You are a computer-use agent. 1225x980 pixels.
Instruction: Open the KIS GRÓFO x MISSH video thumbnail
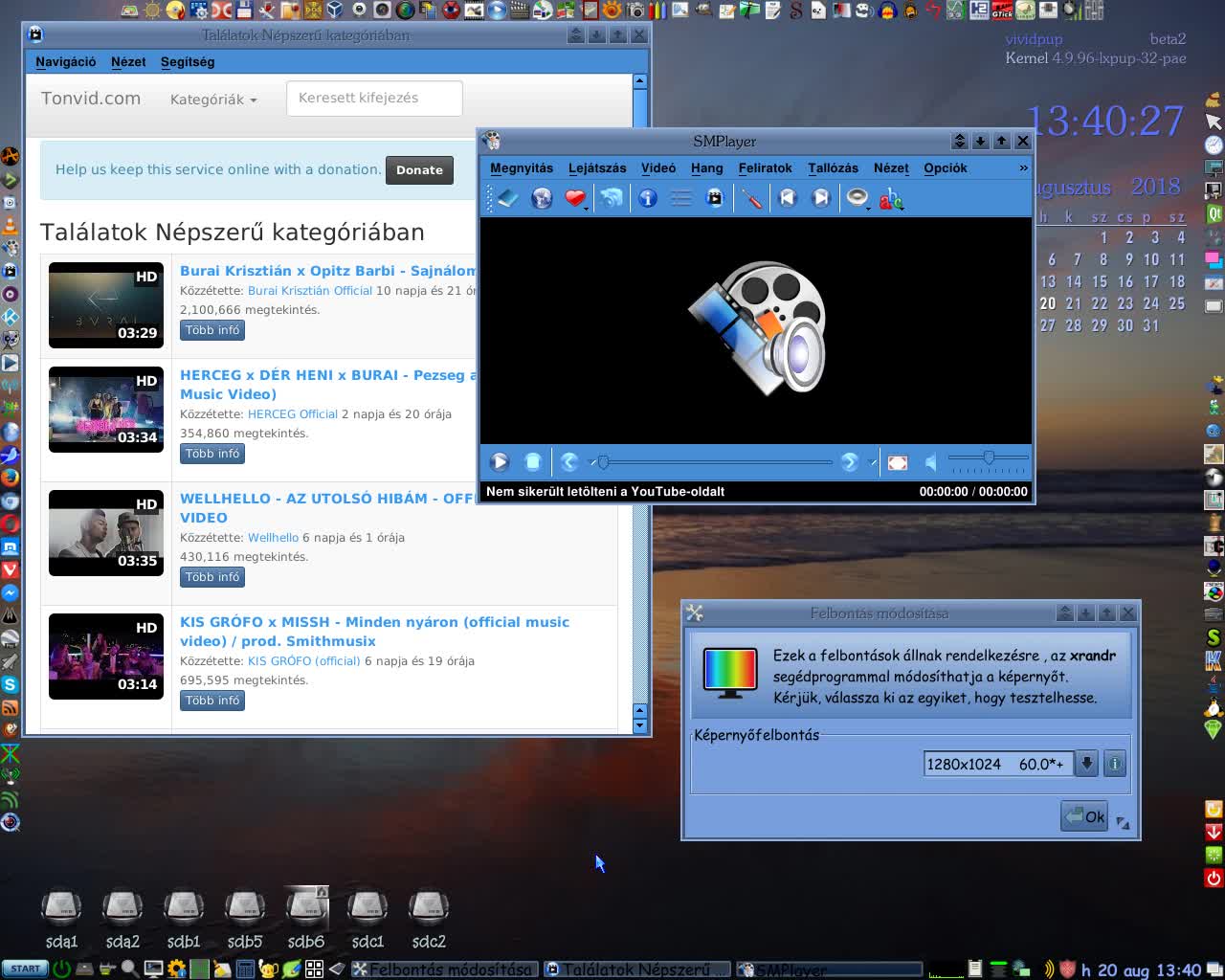tap(106, 657)
